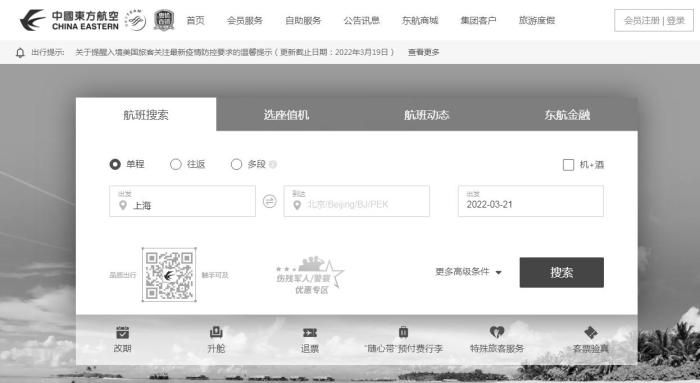
Task: Open the 公告讯息 menu item
Action: [362, 21]
